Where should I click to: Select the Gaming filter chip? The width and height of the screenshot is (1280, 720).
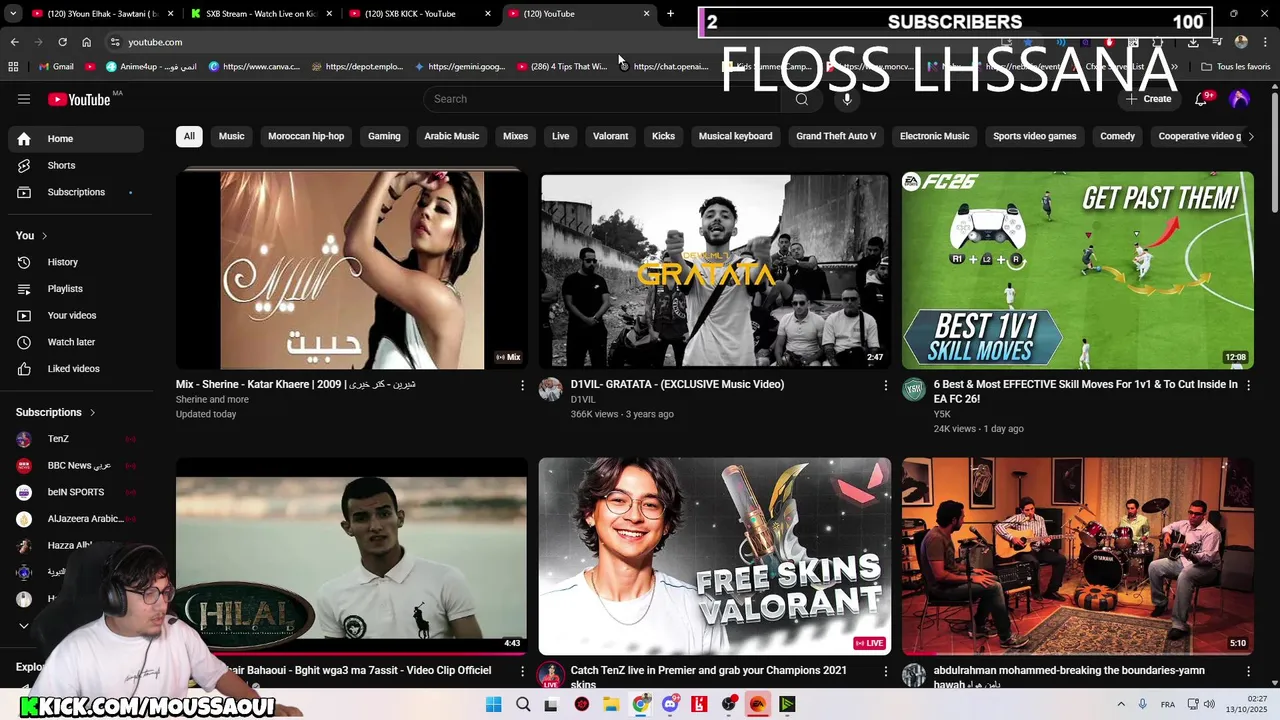(x=384, y=136)
